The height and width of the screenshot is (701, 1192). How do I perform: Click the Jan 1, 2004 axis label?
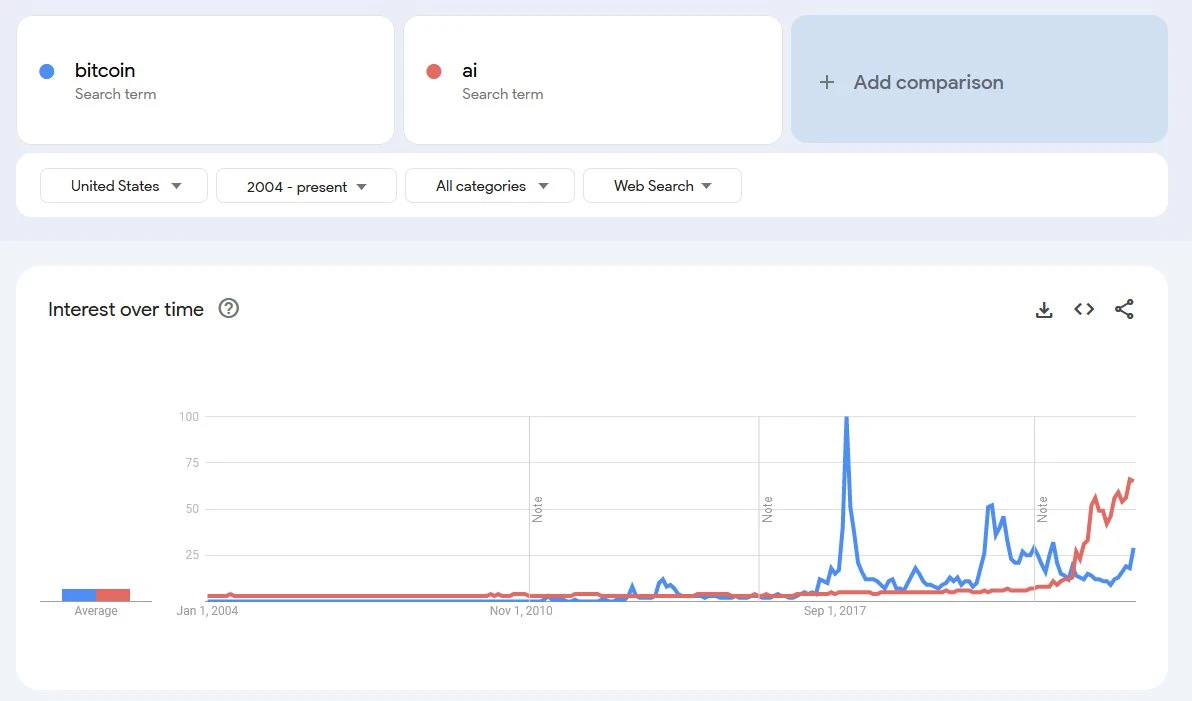[208, 611]
